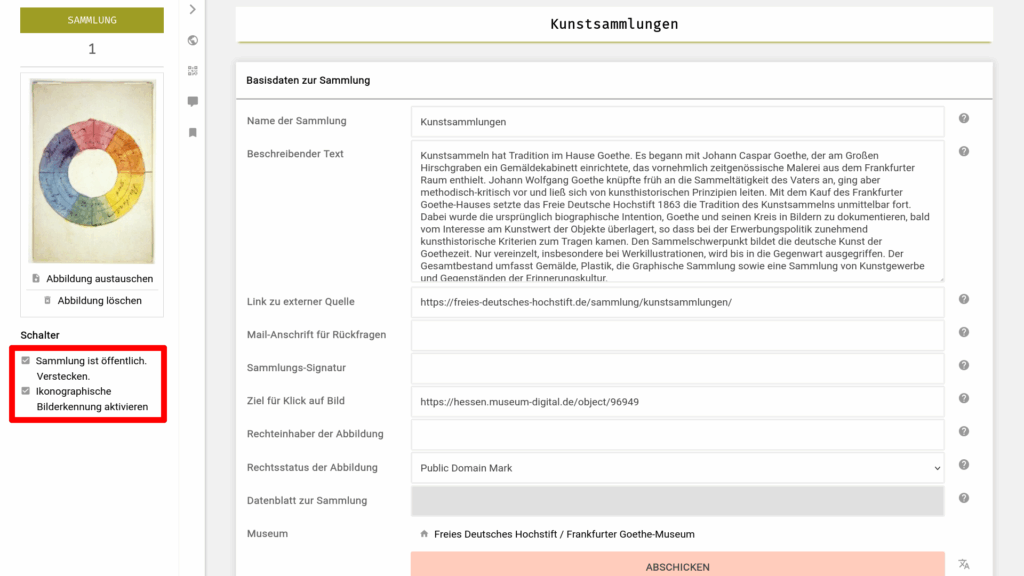The width and height of the screenshot is (1024, 576).
Task: Open the globe icon in the sidebar
Action: point(193,40)
